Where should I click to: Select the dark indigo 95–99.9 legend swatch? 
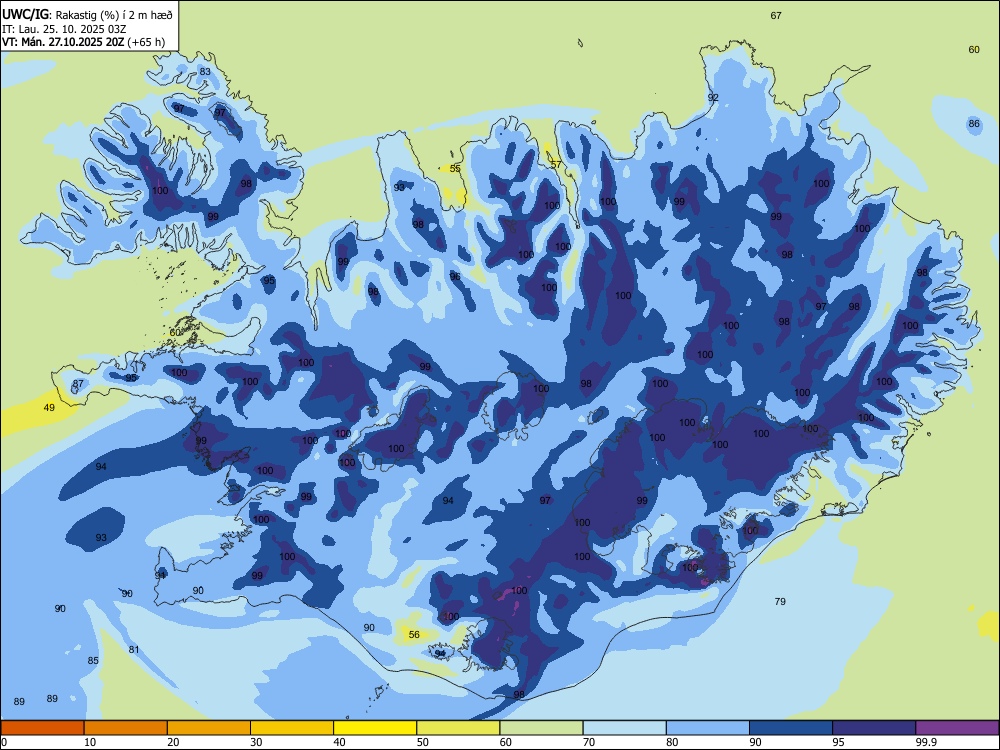click(874, 728)
